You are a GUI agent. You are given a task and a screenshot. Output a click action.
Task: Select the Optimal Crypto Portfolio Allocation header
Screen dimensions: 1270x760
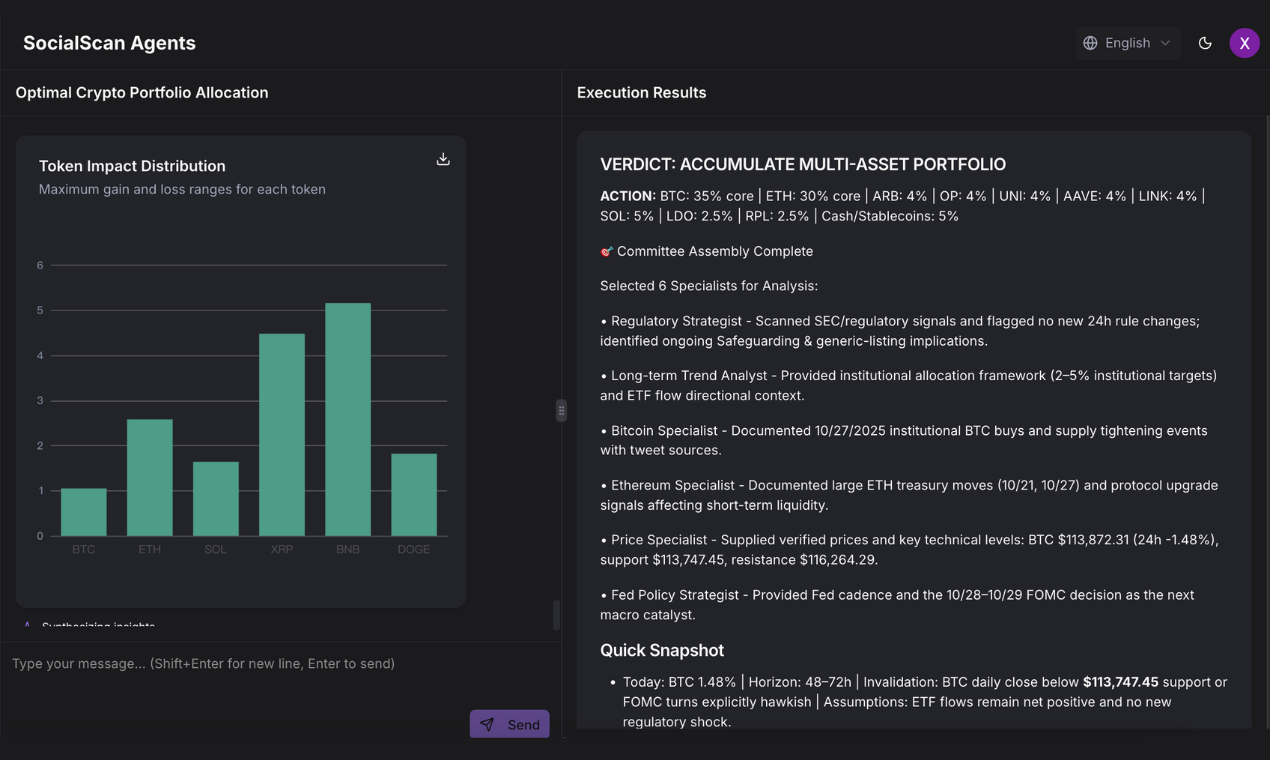(x=141, y=92)
